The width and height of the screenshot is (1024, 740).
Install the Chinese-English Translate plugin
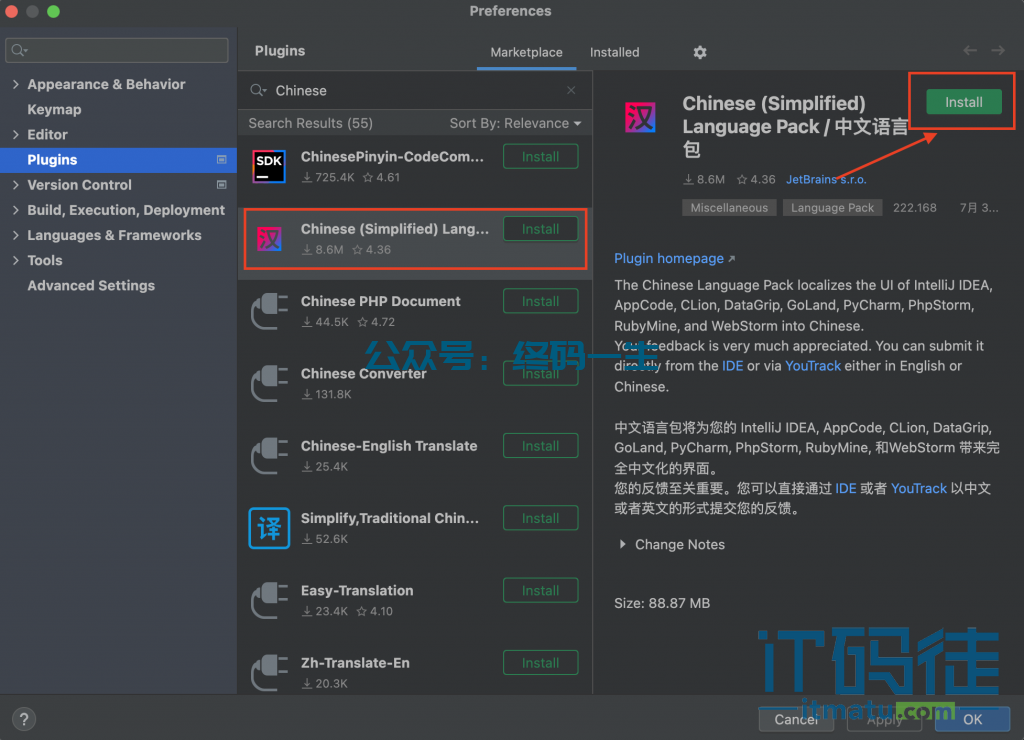click(x=540, y=446)
